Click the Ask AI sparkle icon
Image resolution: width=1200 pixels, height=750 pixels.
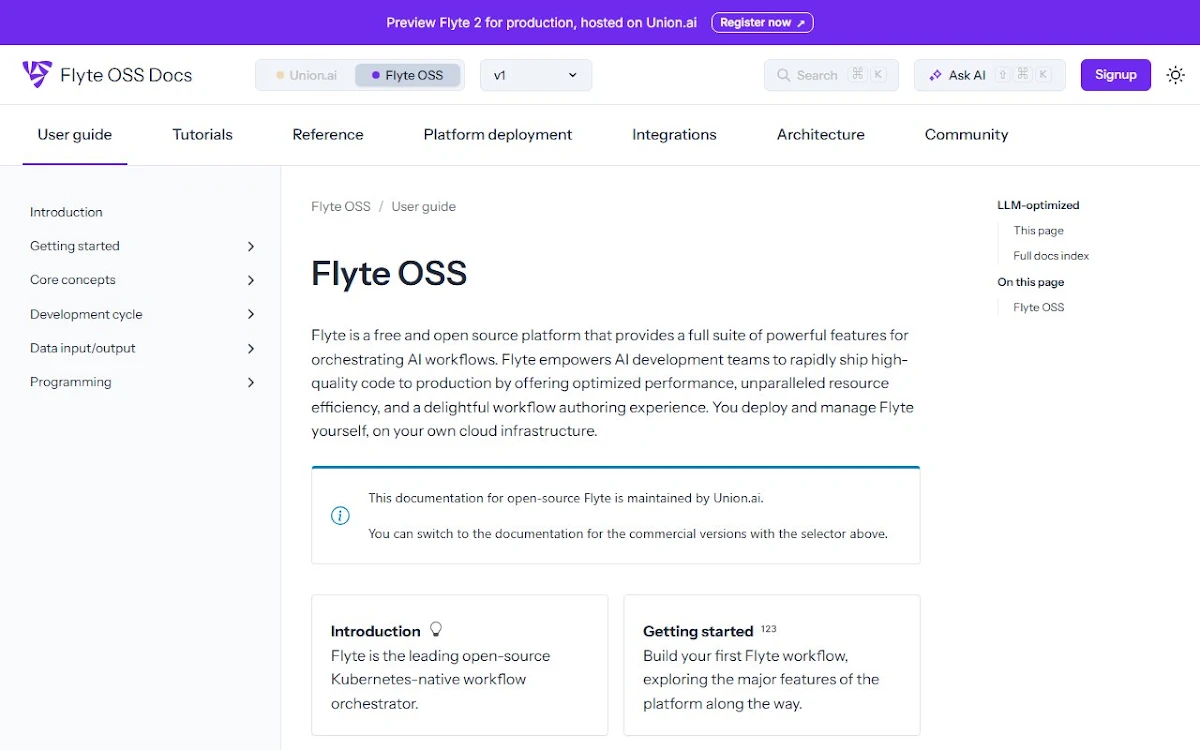935,75
